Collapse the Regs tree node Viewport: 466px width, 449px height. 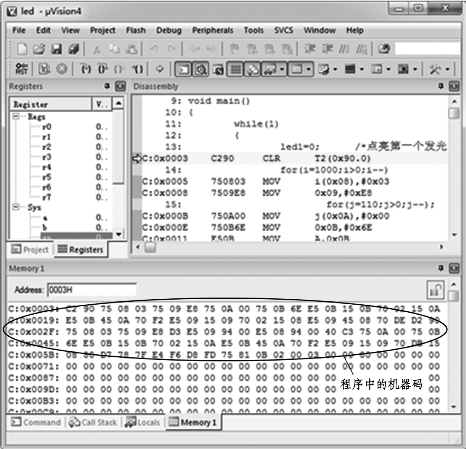coord(16,116)
